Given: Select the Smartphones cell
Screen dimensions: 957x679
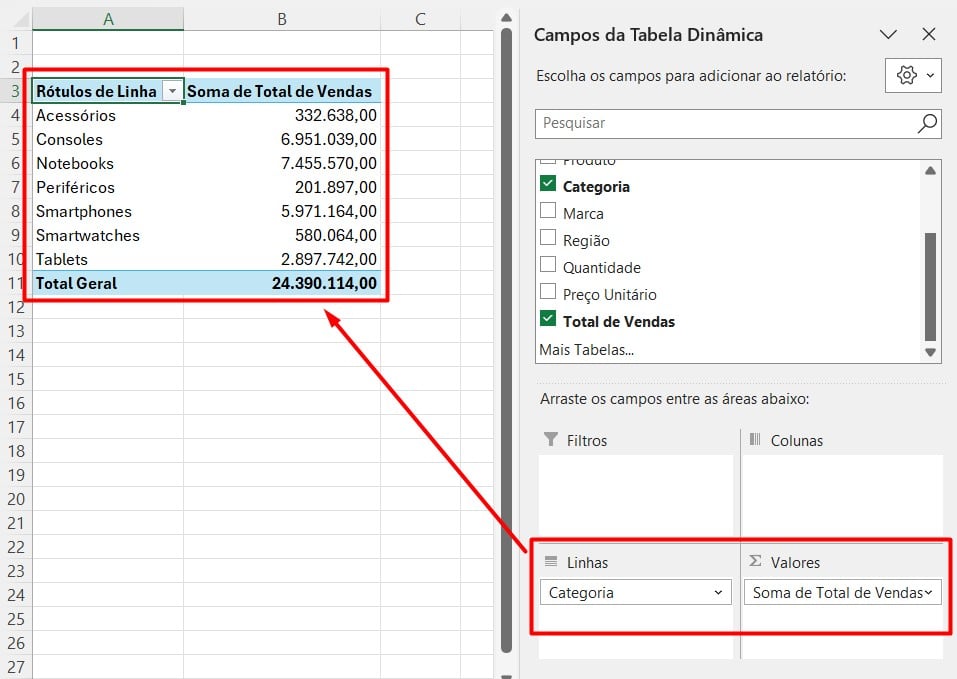Looking at the screenshot, I should 108,211.
